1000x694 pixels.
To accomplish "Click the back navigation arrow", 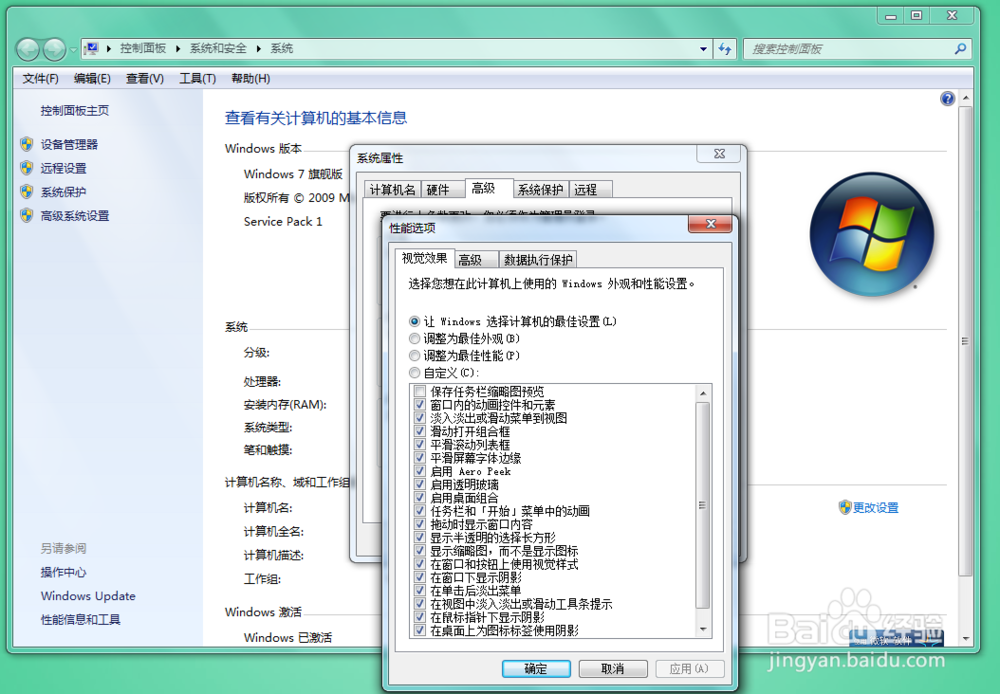I will coord(27,48).
